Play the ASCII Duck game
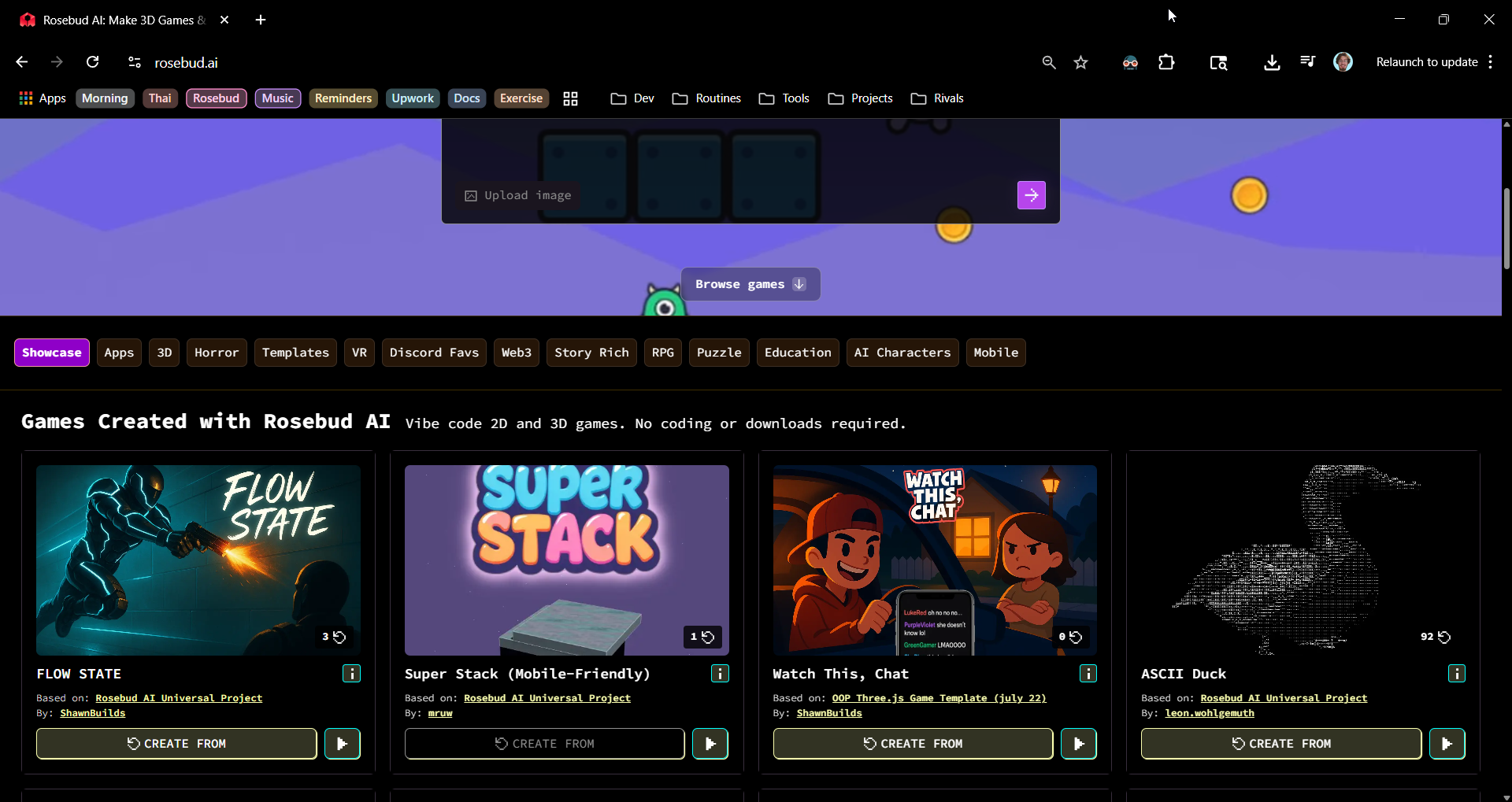This screenshot has height=802, width=1512. [x=1447, y=744]
